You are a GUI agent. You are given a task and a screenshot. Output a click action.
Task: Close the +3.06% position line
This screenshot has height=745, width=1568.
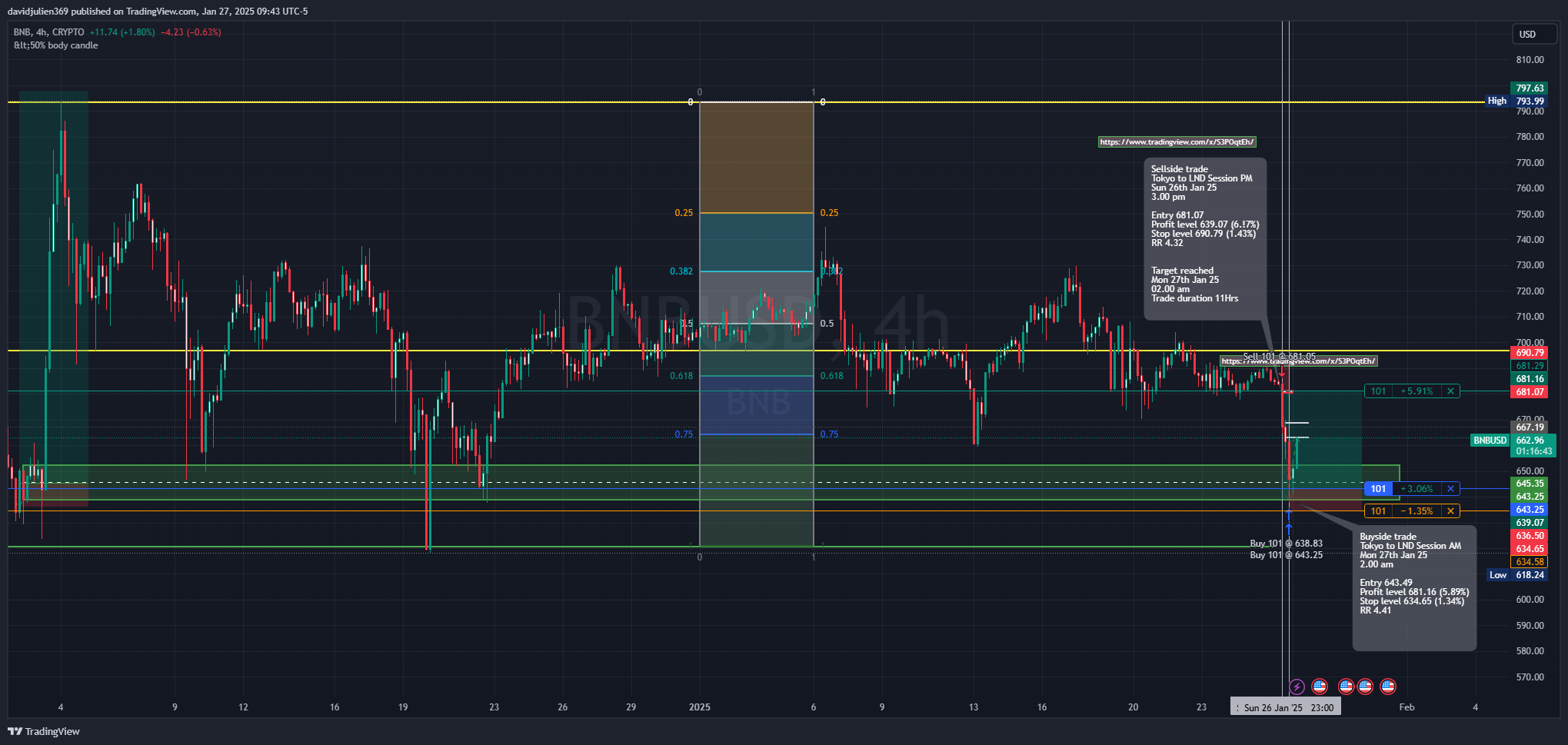point(1450,489)
